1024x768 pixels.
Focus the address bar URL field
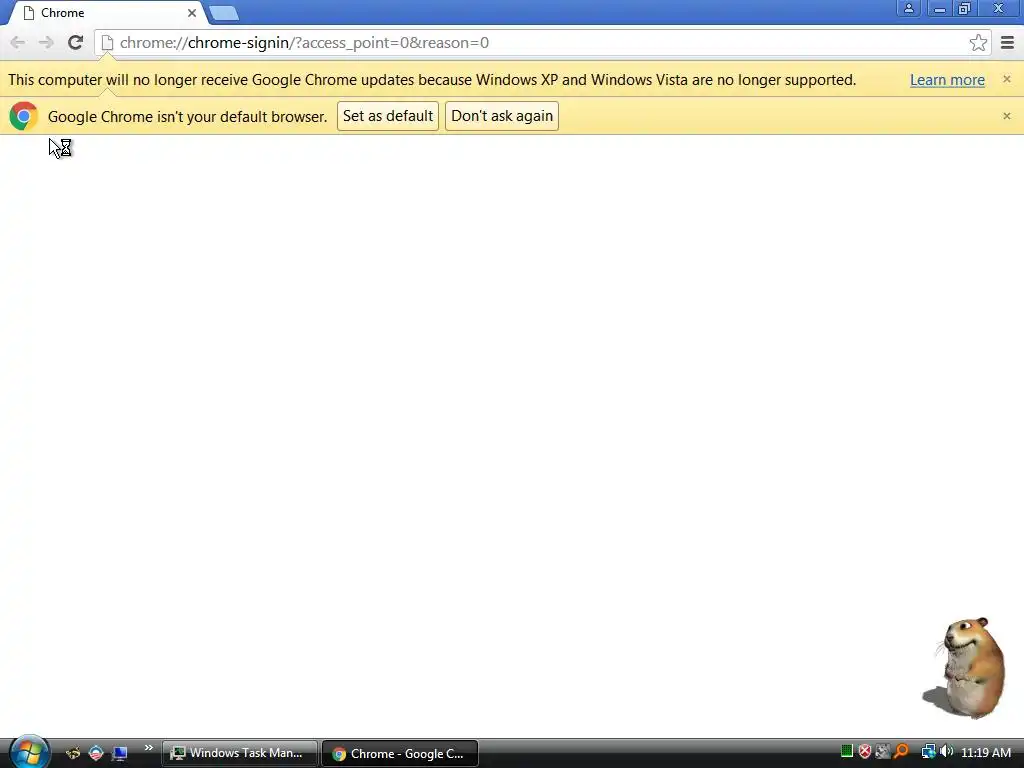tap(542, 43)
